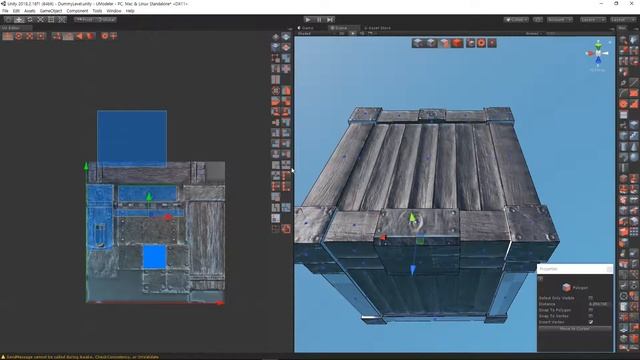Click the last small red icon in scene overlay
The width and height of the screenshot is (640, 360).
click(492, 43)
